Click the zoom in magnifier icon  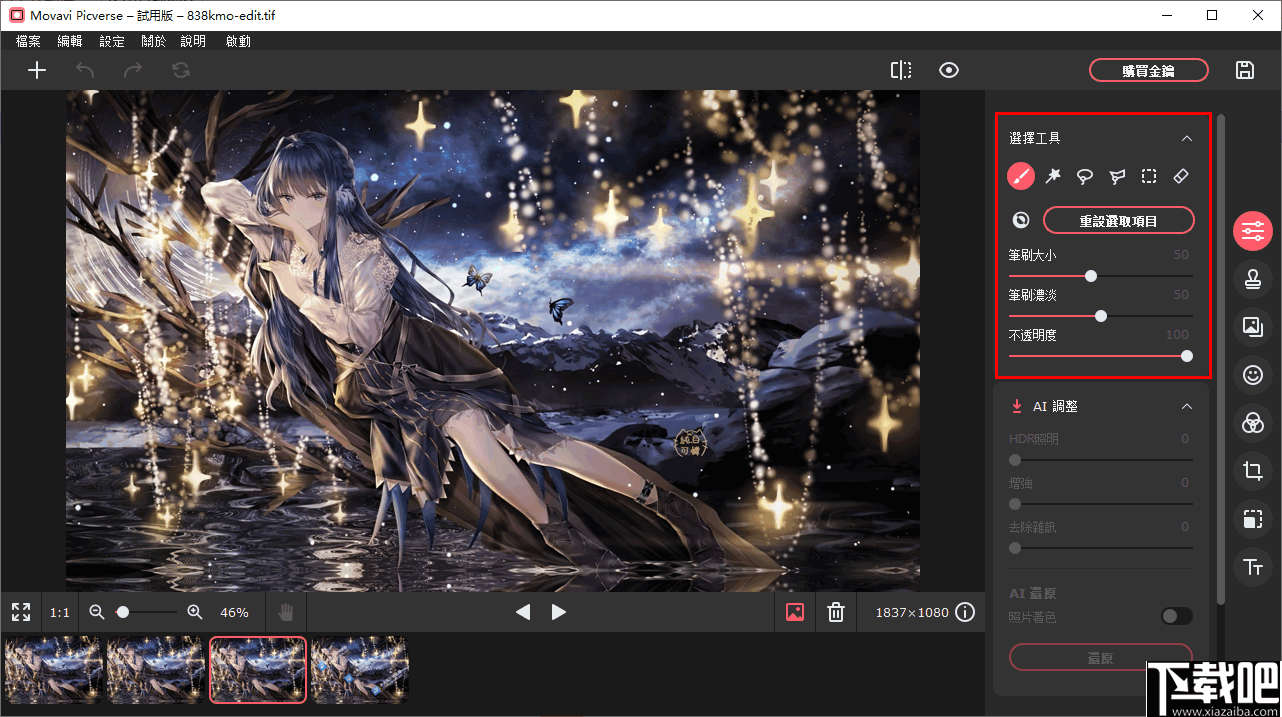tap(195, 612)
